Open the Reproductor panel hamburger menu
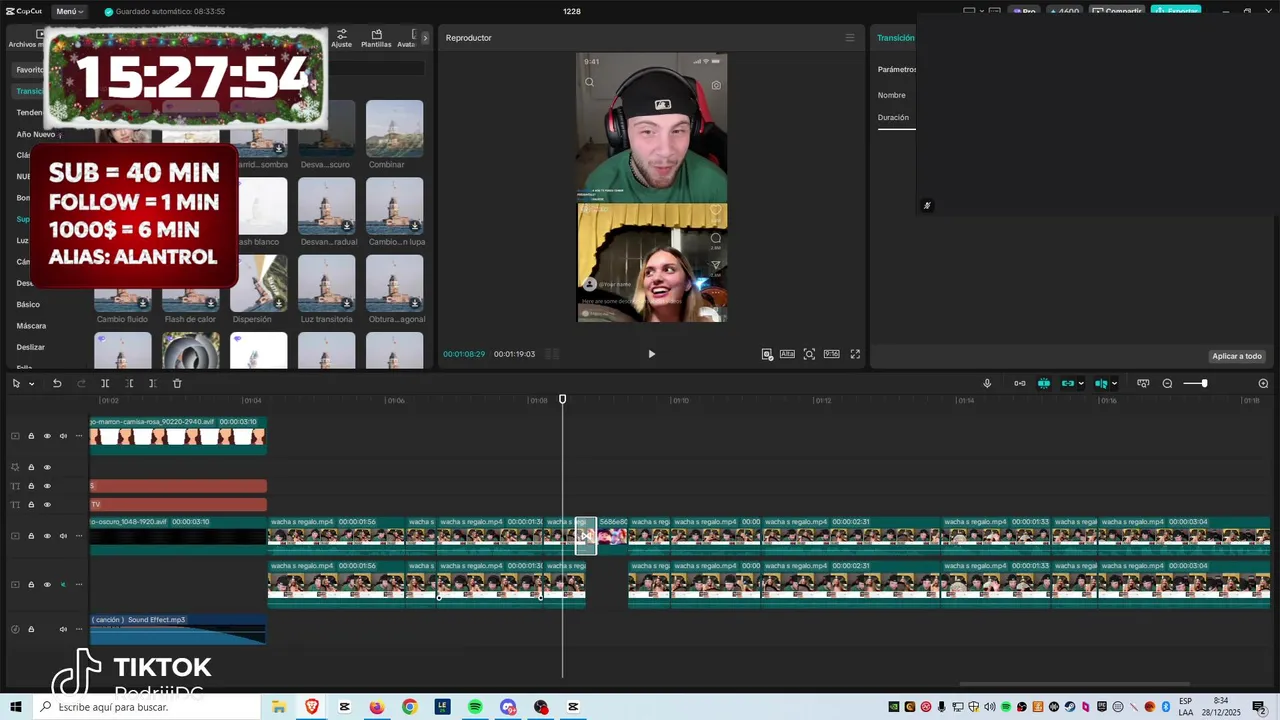The image size is (1280, 720). point(850,38)
